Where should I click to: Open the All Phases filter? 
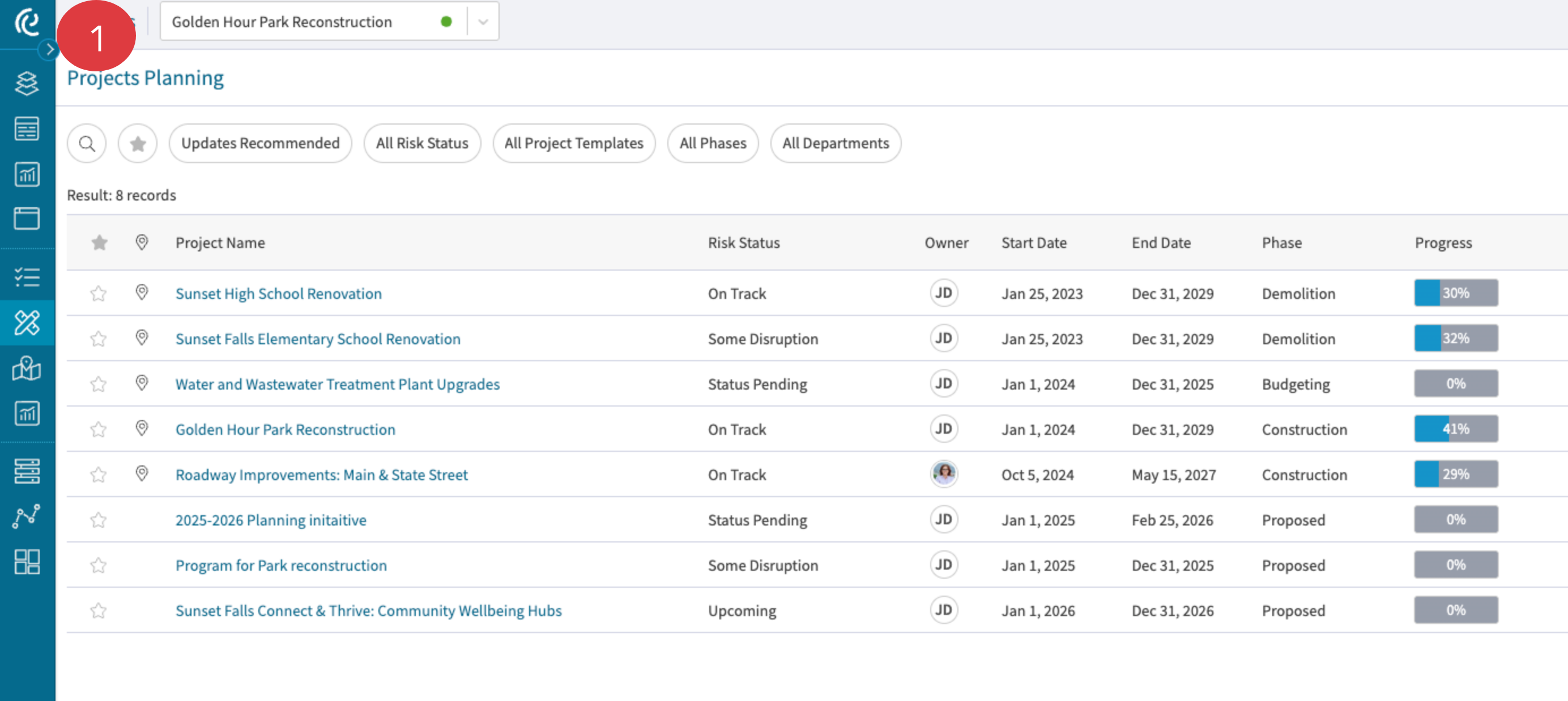point(713,143)
